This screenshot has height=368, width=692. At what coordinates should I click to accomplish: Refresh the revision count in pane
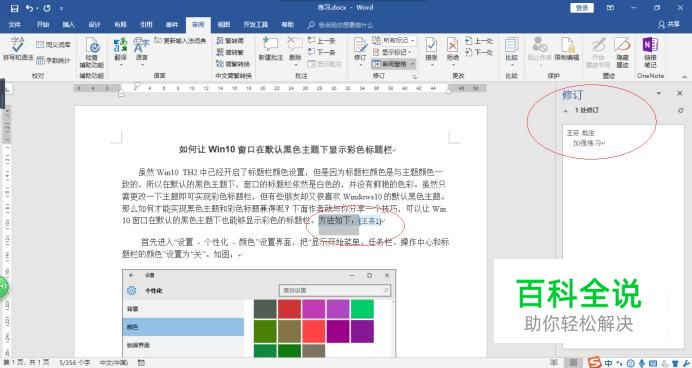tap(681, 110)
